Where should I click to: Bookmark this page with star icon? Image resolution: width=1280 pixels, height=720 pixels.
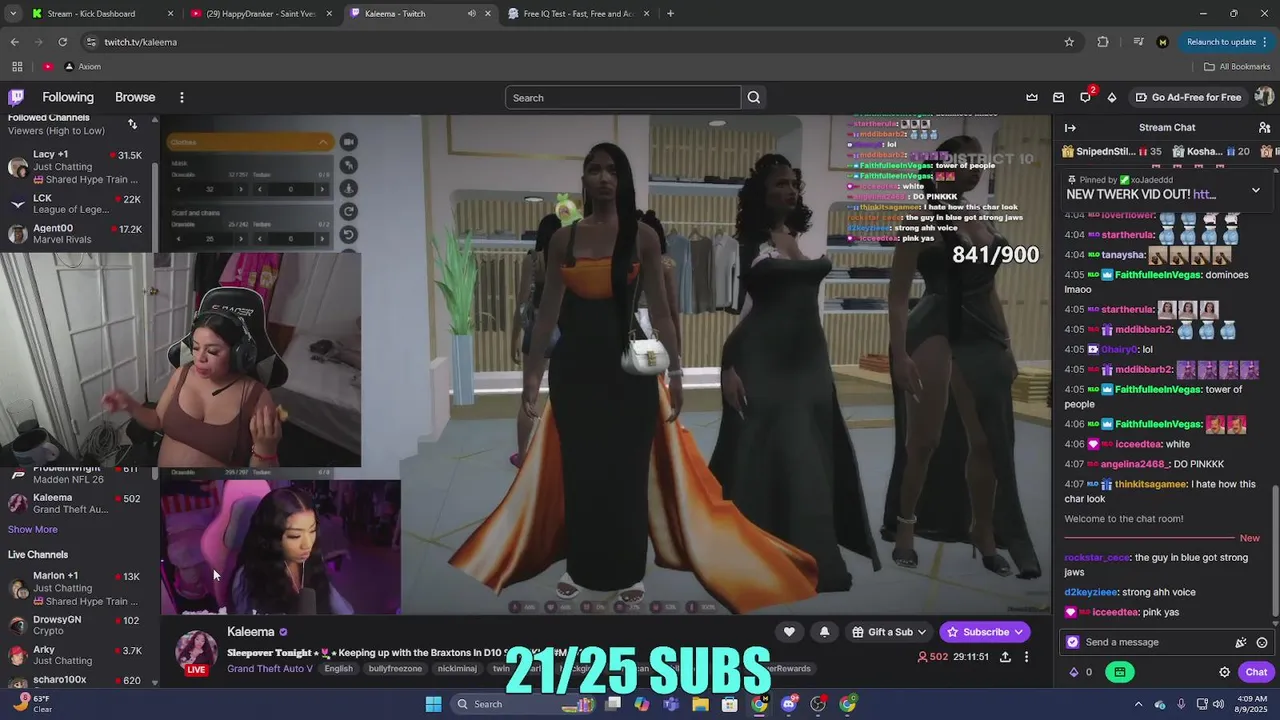tap(1069, 42)
